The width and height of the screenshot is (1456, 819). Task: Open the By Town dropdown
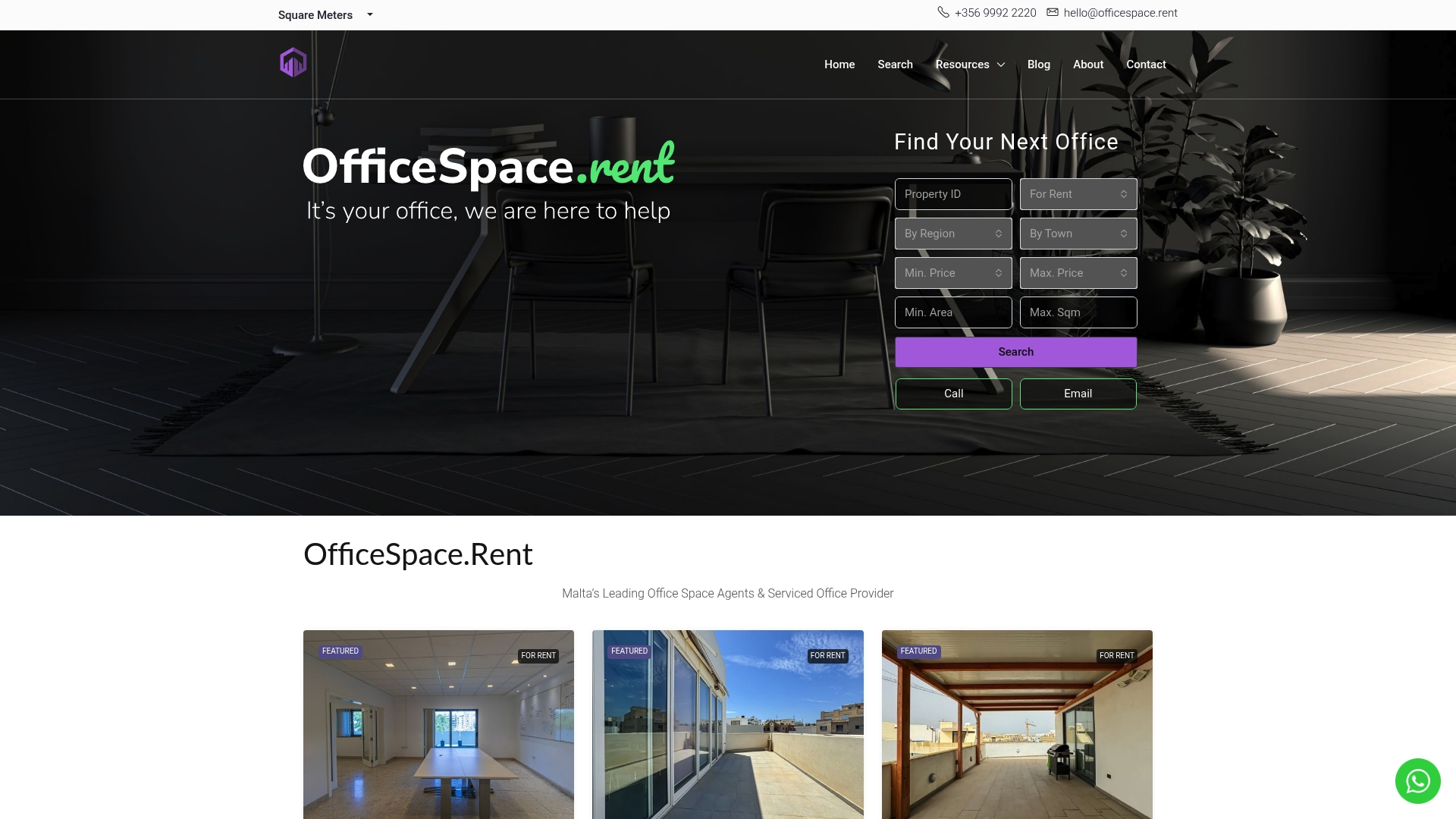tap(1078, 233)
